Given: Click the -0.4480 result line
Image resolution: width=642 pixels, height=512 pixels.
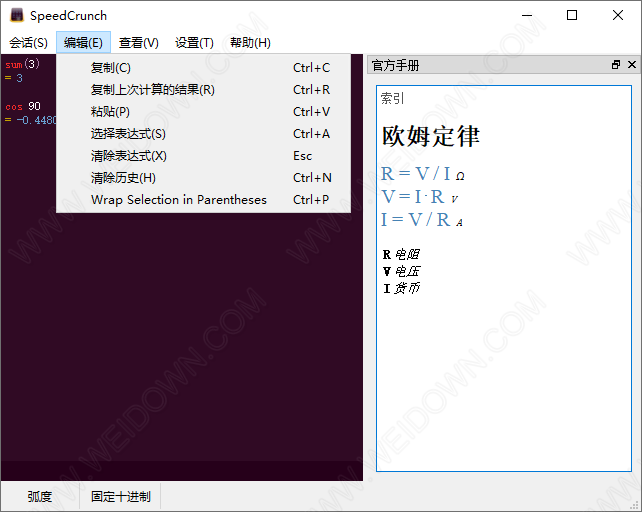Looking at the screenshot, I should (x=31, y=120).
